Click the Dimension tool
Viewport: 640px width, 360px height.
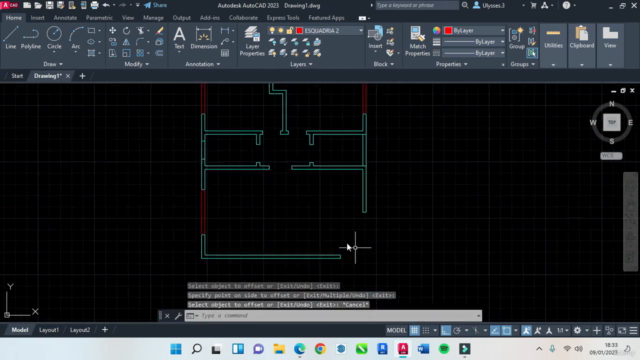point(204,38)
